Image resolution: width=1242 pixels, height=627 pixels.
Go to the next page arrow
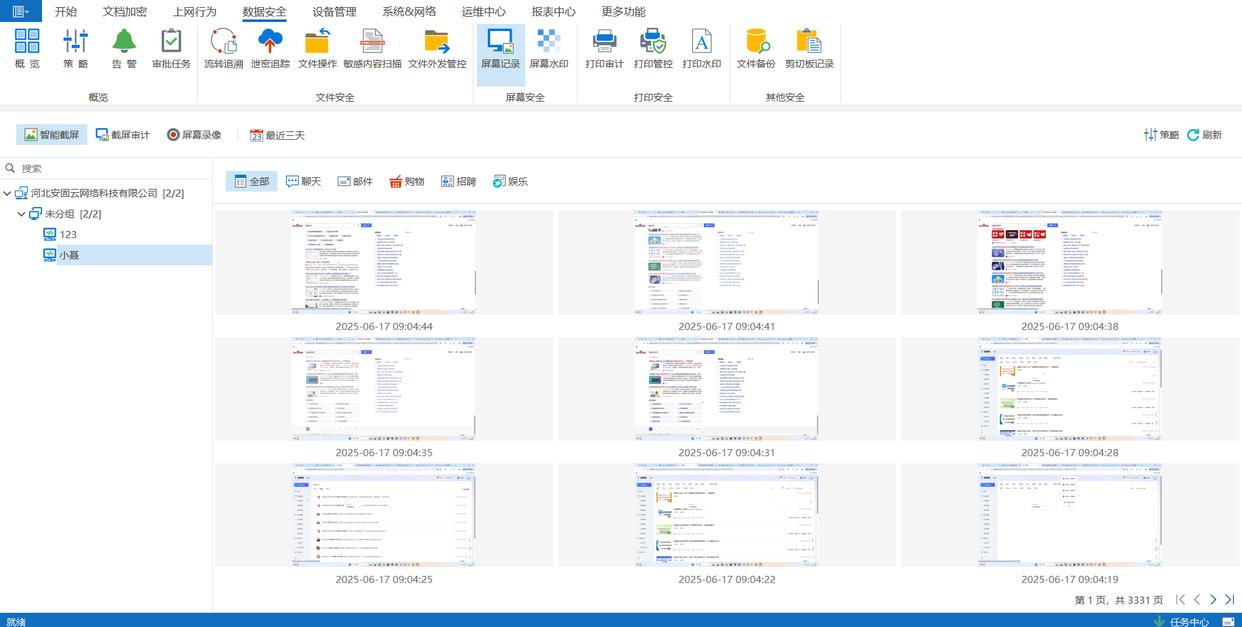(x=1213, y=600)
